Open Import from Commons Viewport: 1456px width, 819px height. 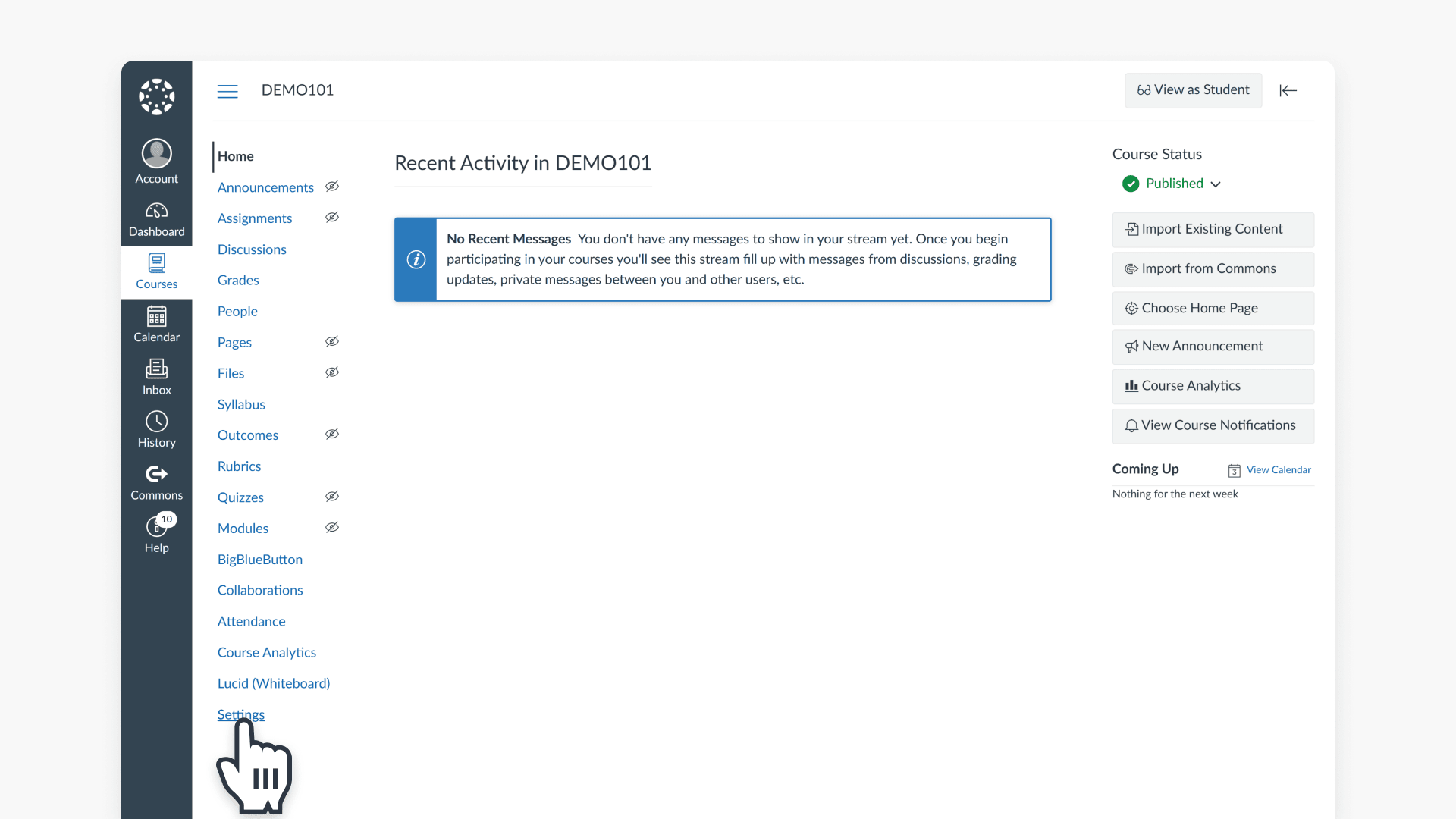pyautogui.click(x=1209, y=268)
